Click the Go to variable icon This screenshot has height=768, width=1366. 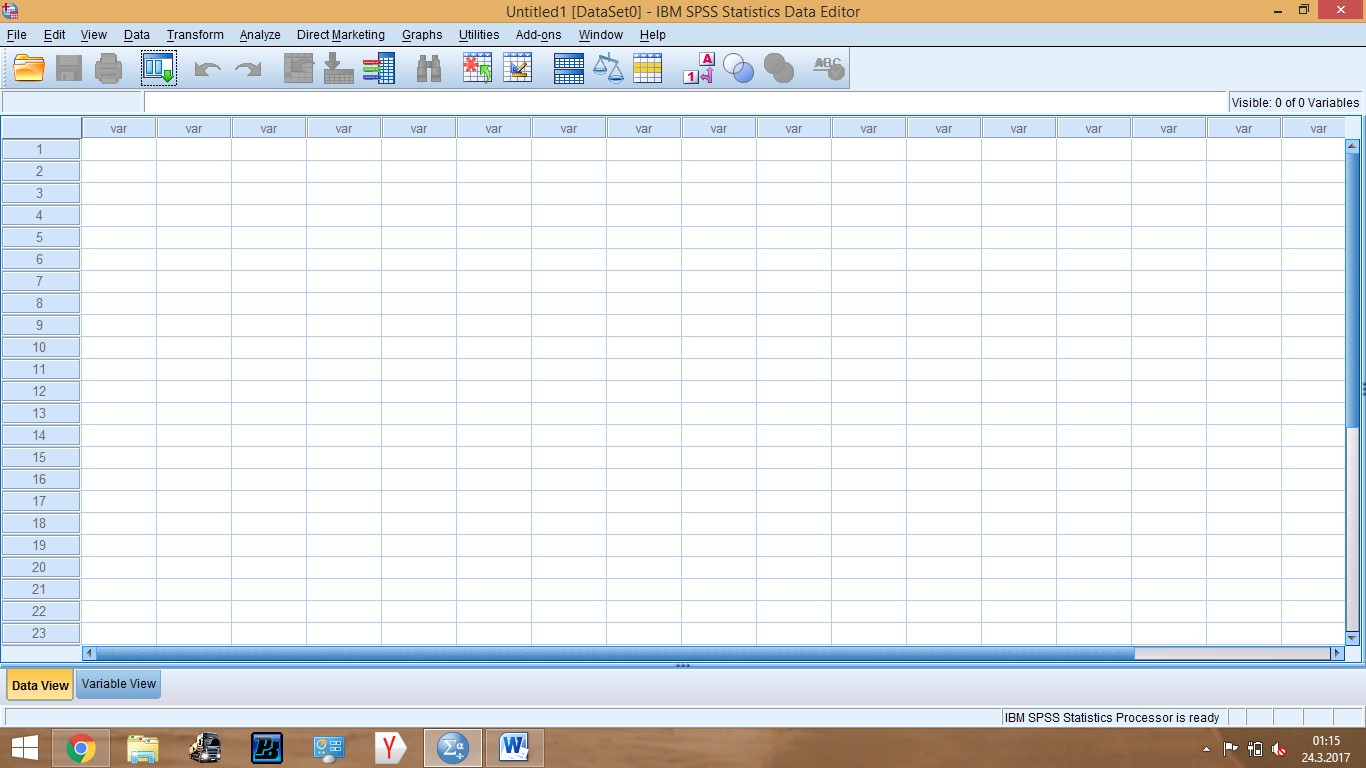pos(339,68)
